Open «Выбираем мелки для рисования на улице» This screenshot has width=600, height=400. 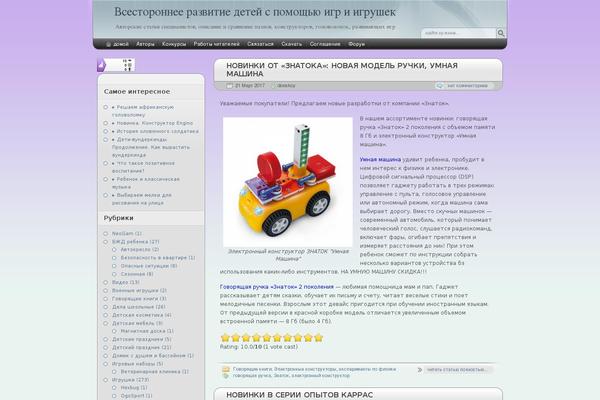pos(142,199)
